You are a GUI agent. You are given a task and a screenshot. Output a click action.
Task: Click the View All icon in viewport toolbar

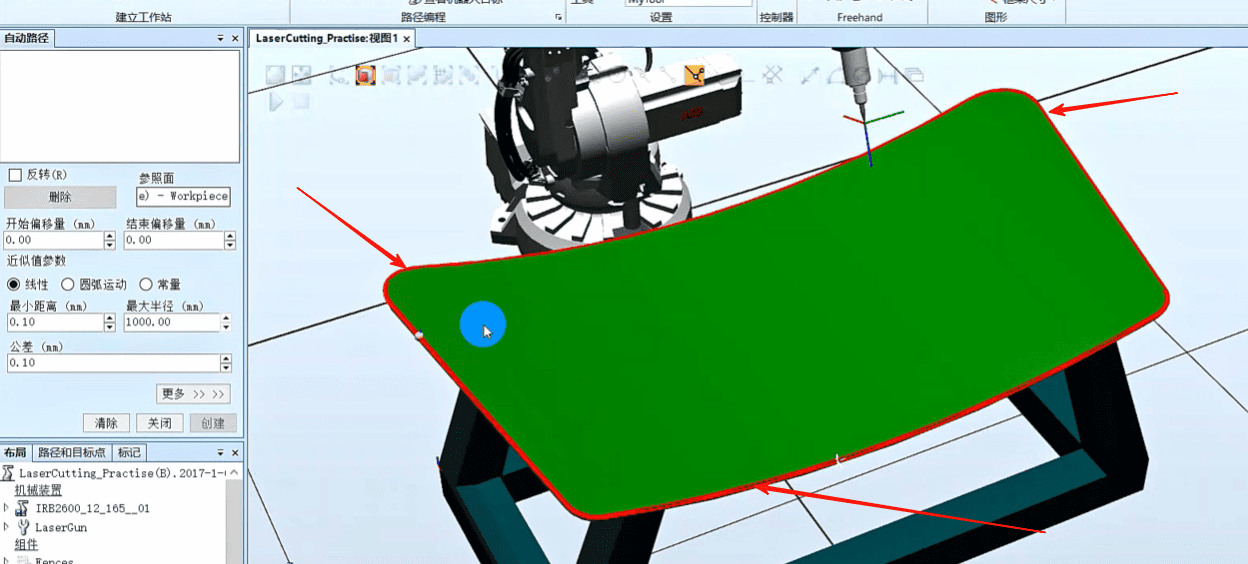275,75
